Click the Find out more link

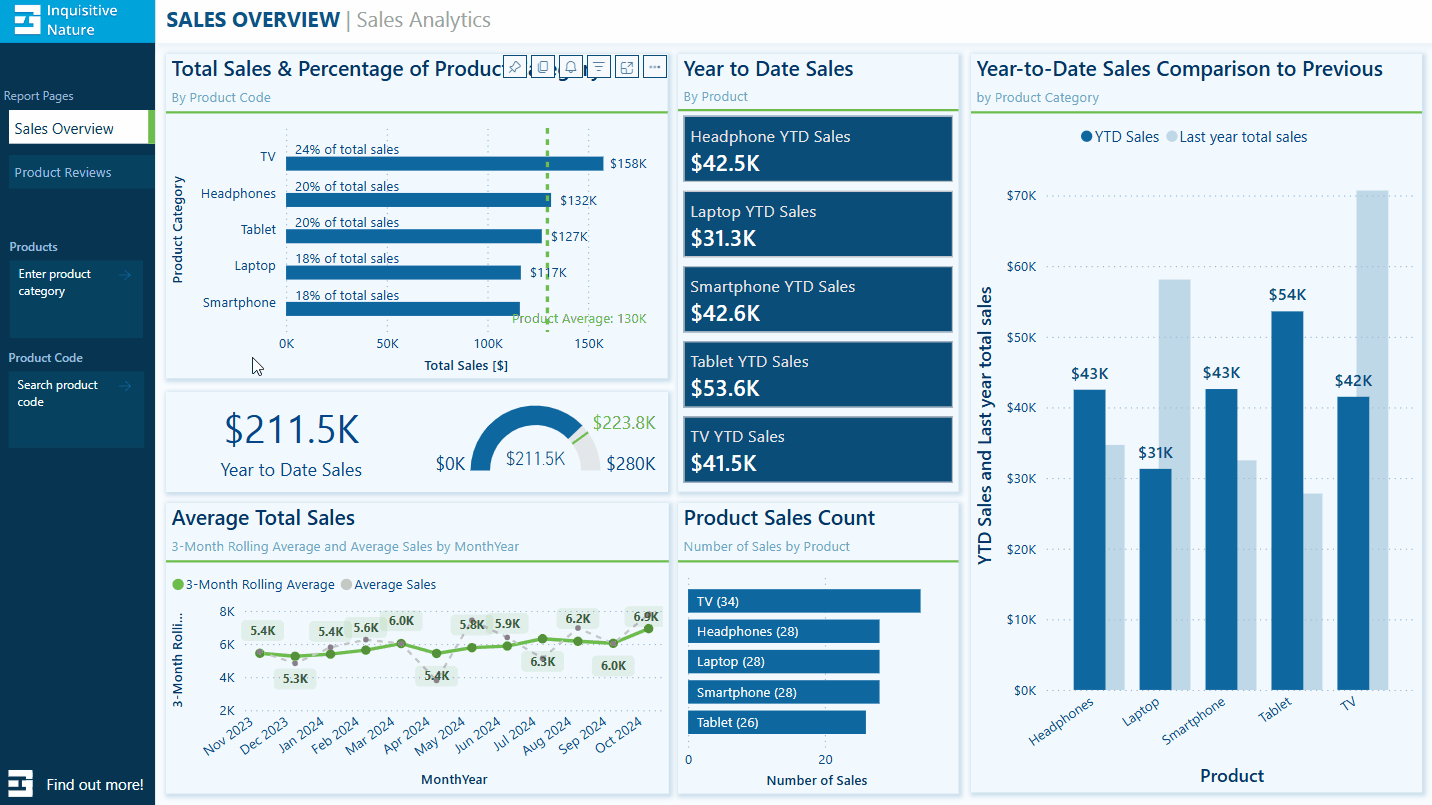[97, 784]
